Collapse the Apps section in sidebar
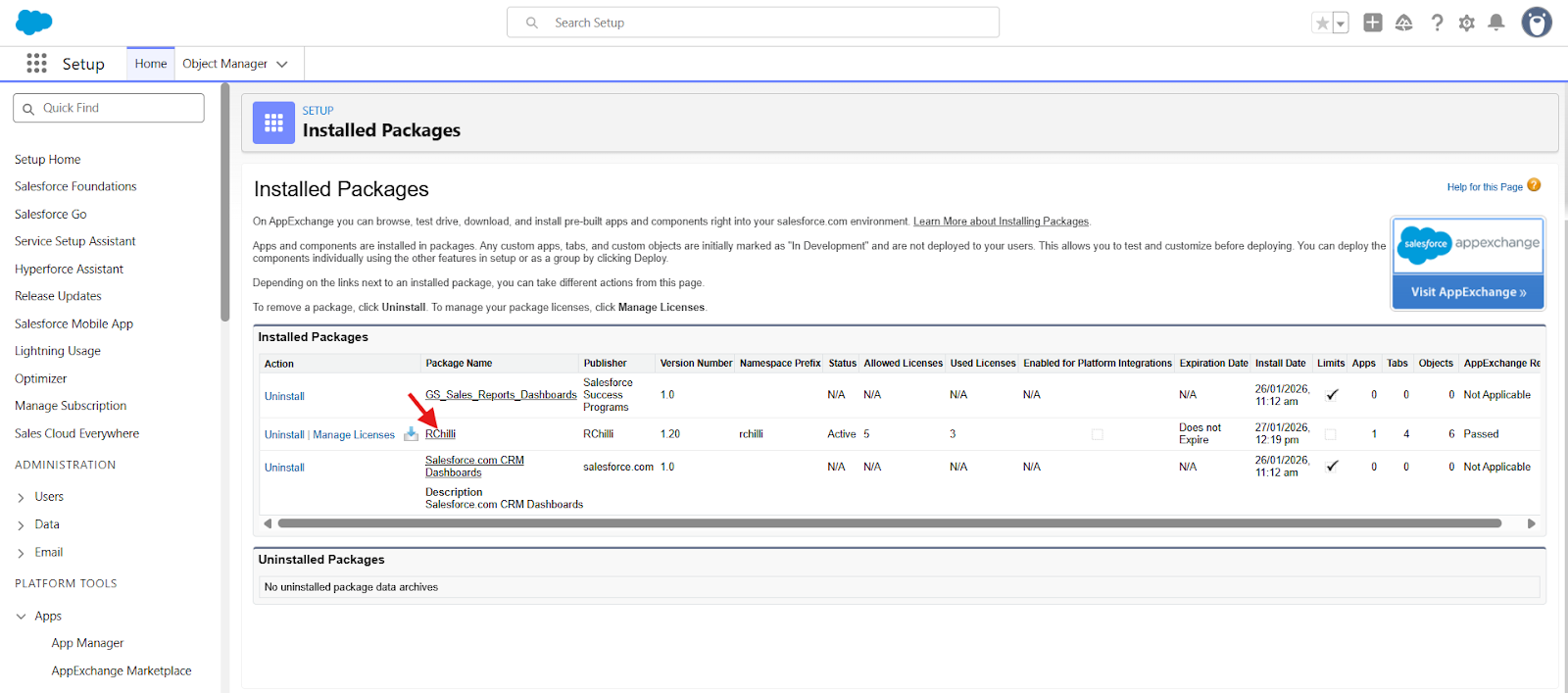Image resolution: width=1568 pixels, height=693 pixels. [x=21, y=617]
